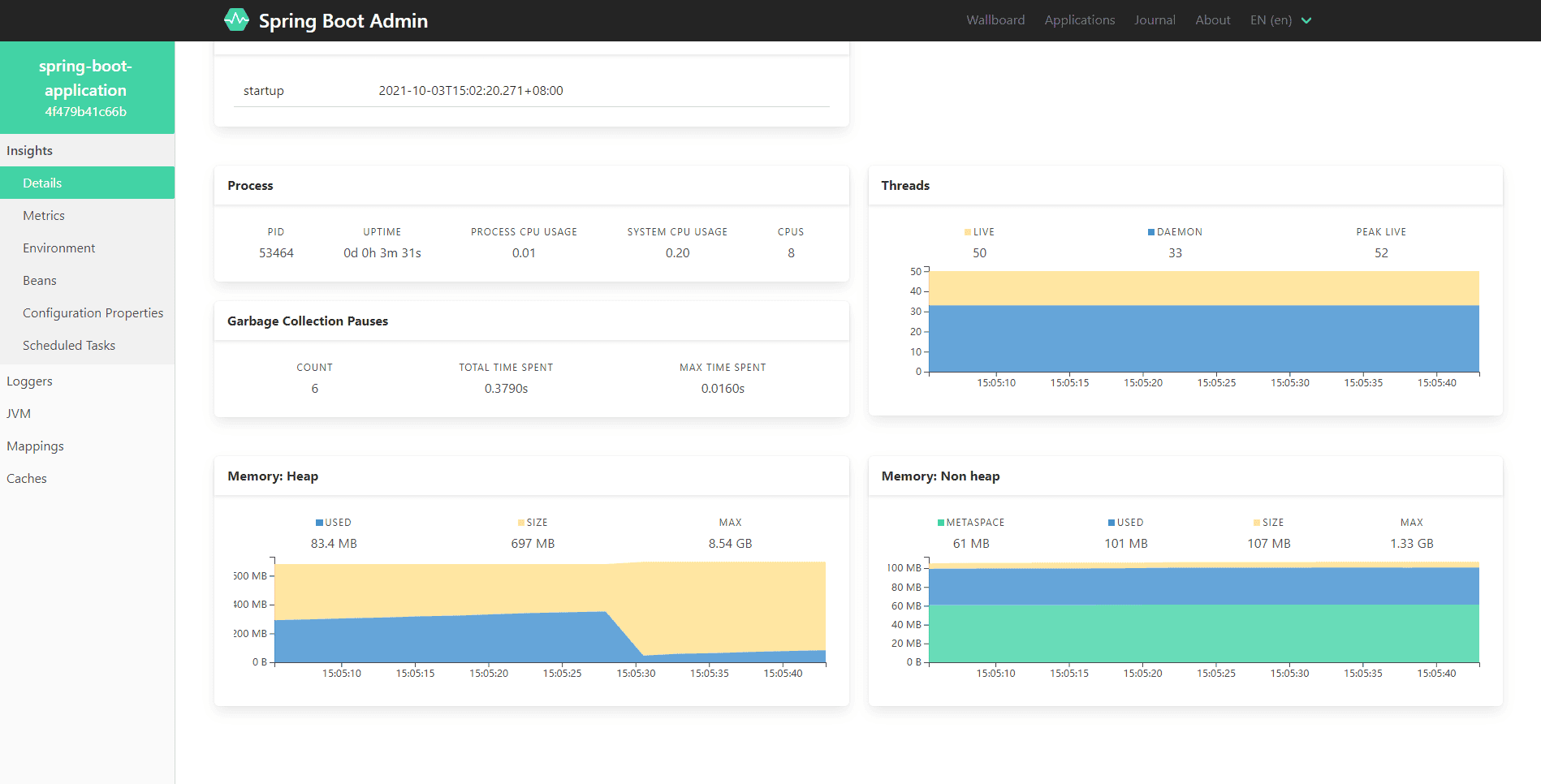
Task: Expand the JVM sidebar section
Action: [19, 414]
